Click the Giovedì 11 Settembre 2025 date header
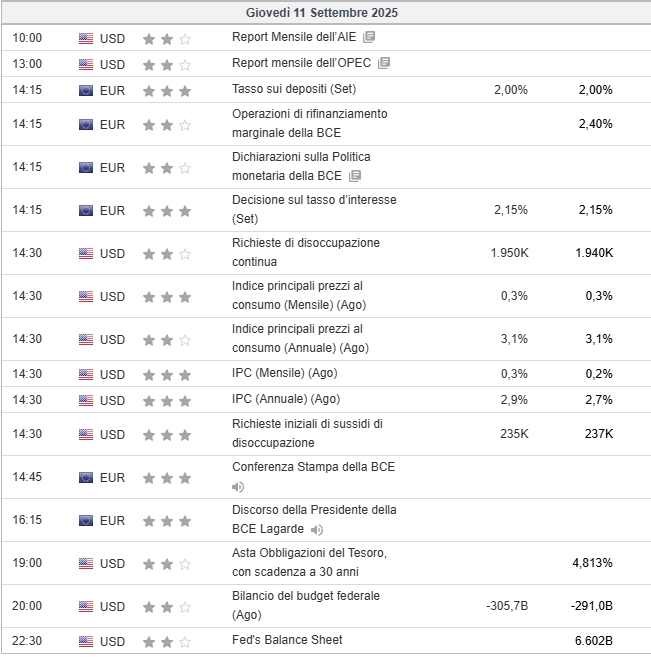The image size is (651, 657). point(326,13)
